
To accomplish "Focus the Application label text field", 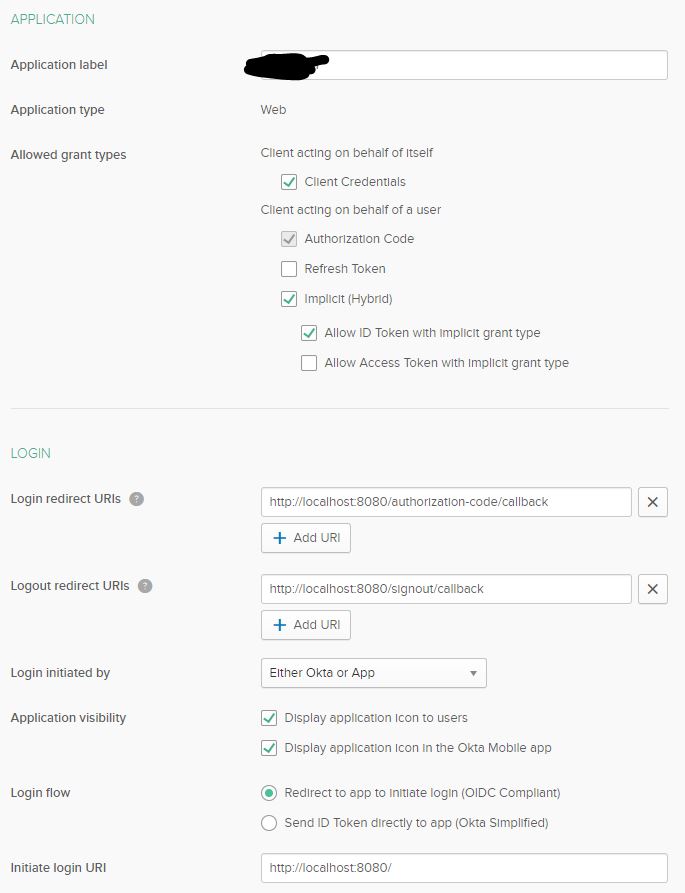I will coord(464,65).
